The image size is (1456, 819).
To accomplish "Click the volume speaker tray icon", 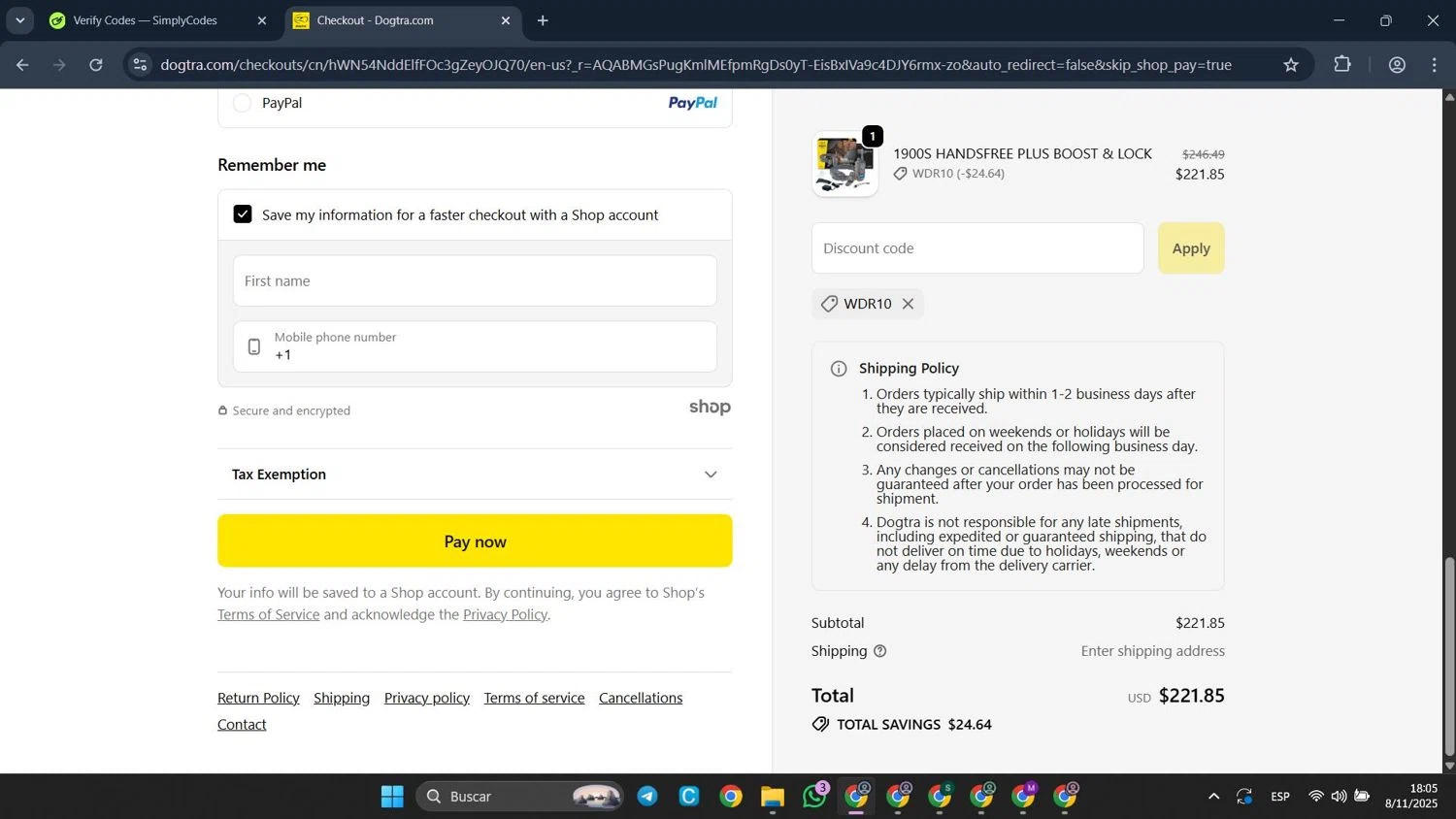I will point(1339,797).
